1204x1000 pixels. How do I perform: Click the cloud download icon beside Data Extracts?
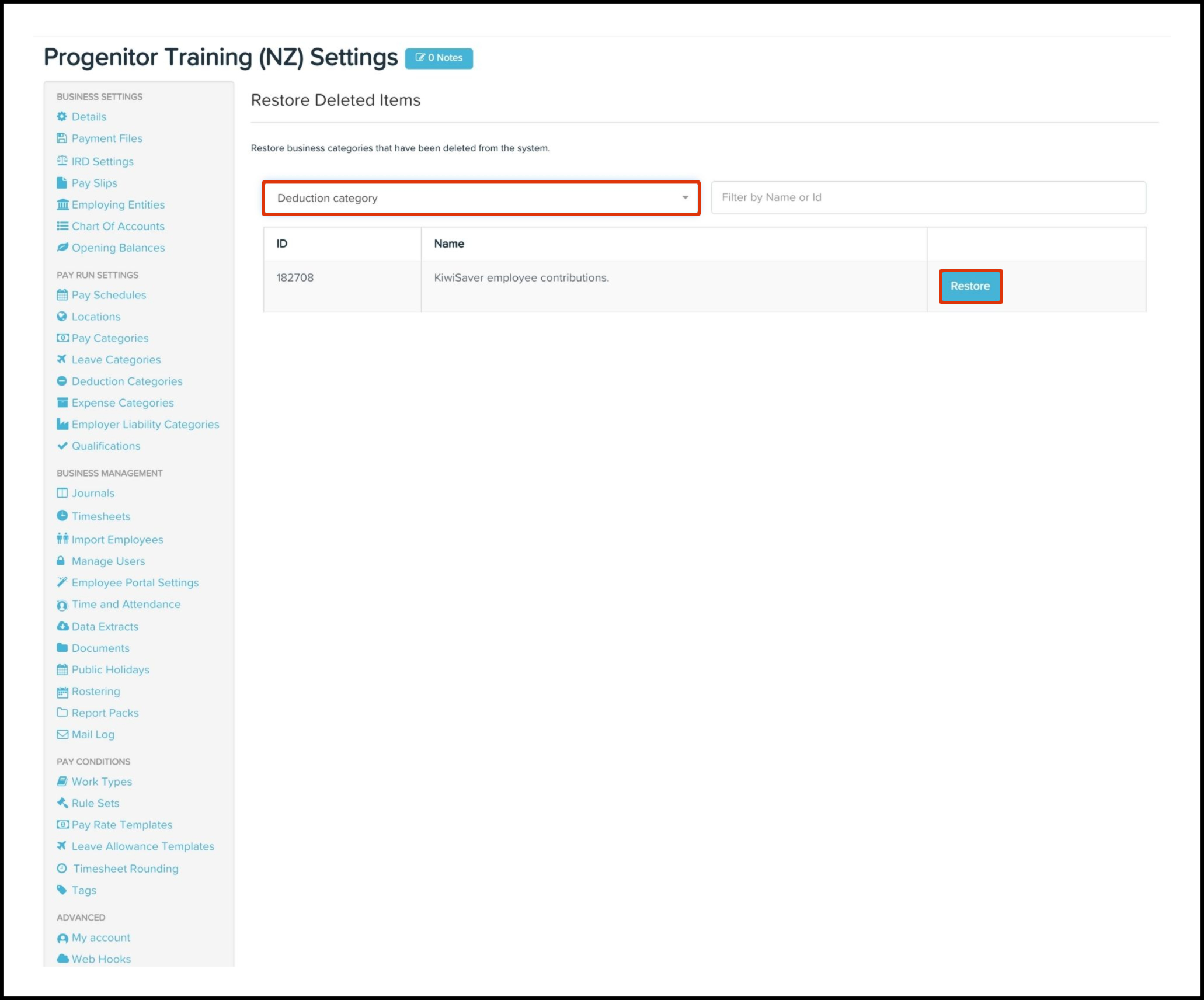click(62, 626)
